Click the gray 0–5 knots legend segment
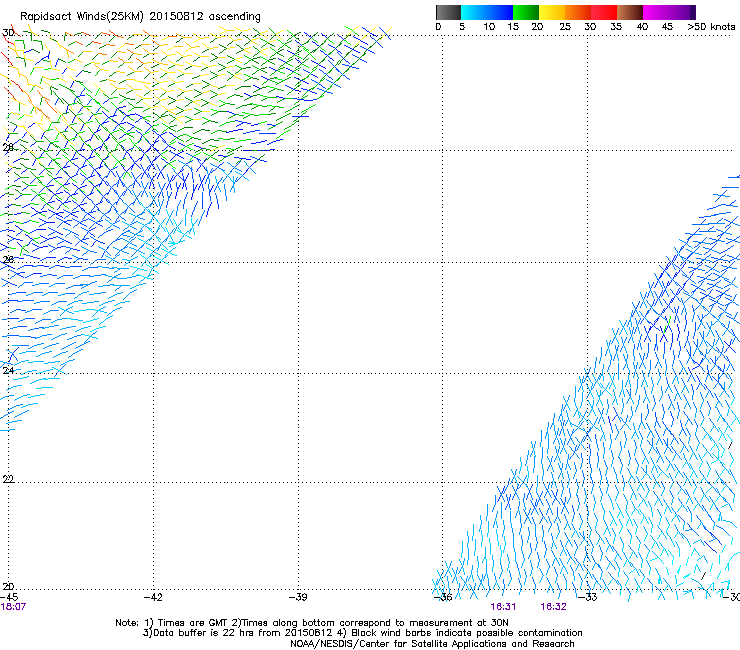 448,12
